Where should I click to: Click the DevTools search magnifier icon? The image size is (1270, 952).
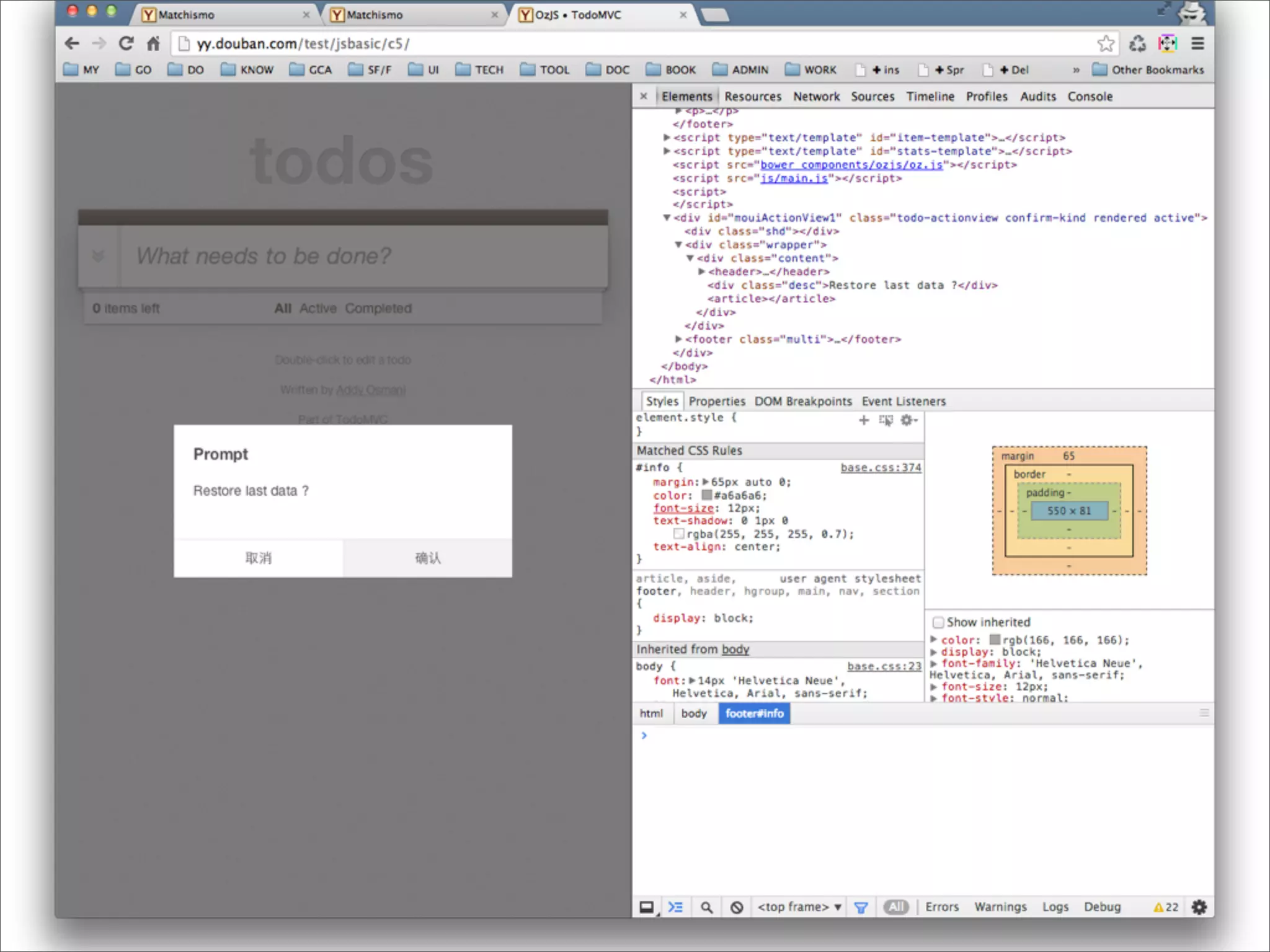[x=706, y=907]
